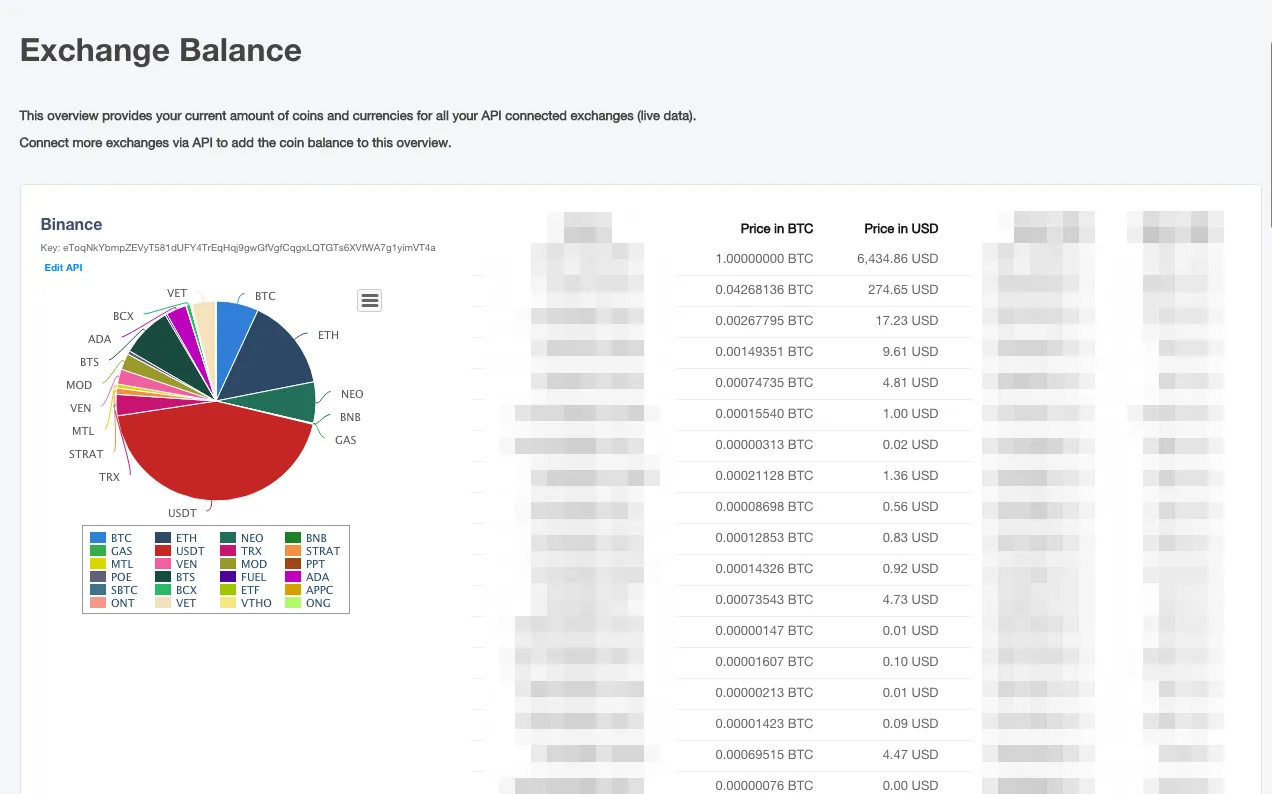Click the 4.47 USD price cell
Screen dimensions: 1272x794
coord(912,755)
